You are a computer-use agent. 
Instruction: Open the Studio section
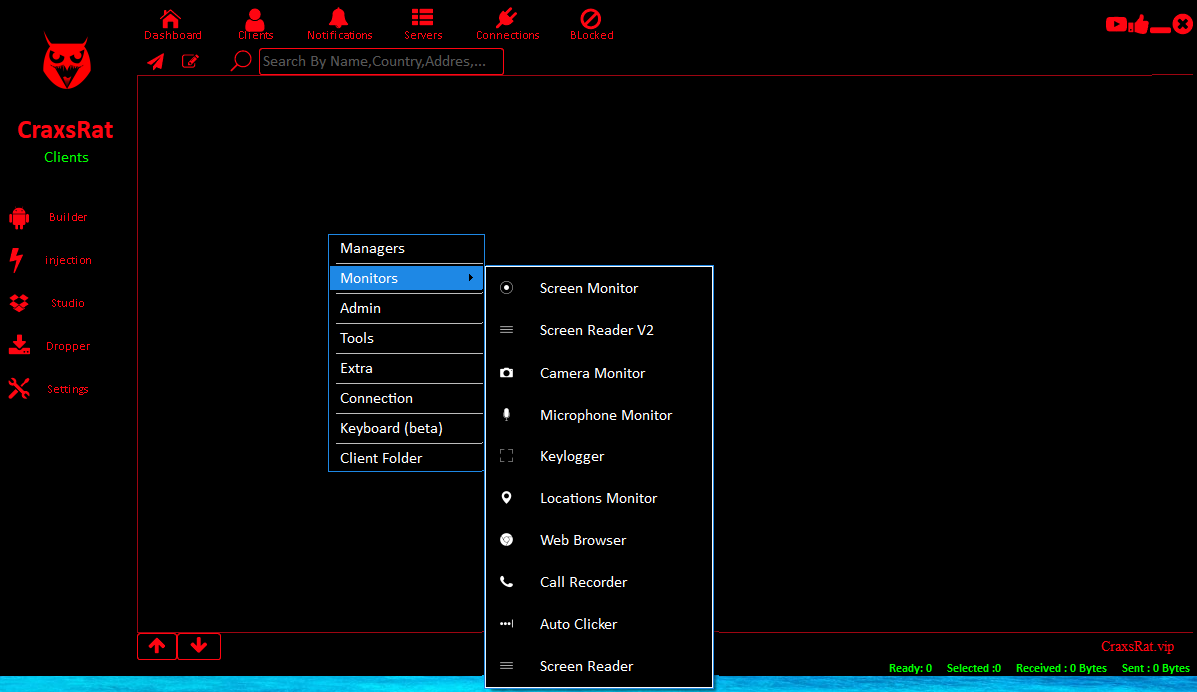(68, 302)
